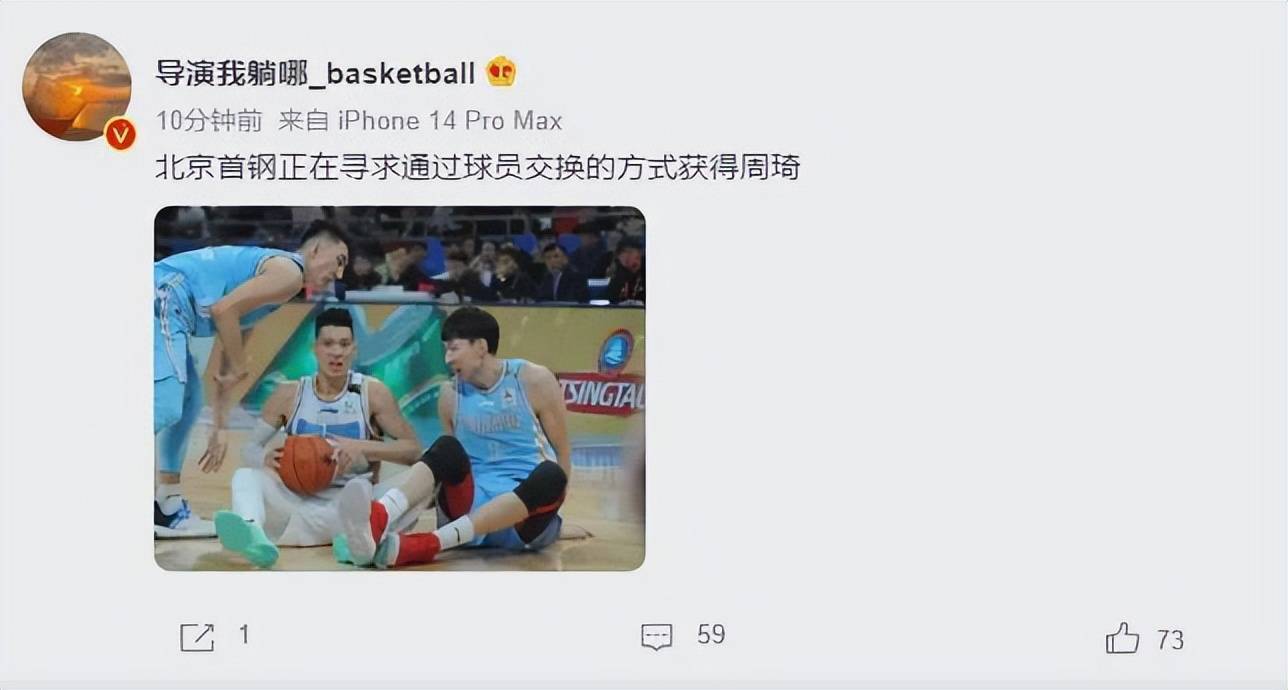Open the 导演我躺哪_basketball profile name
This screenshot has width=1288, height=690.
click(x=315, y=73)
